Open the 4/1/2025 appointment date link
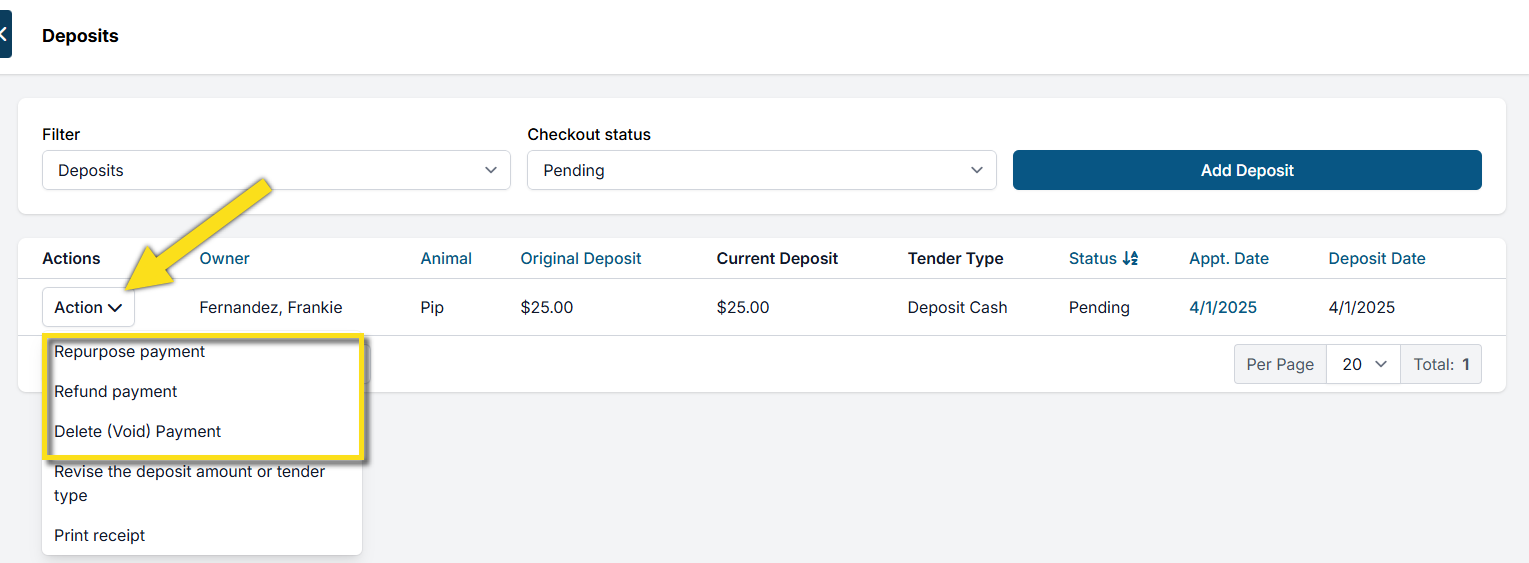Screen dimensions: 1529x563 pyautogui.click(x=1222, y=307)
